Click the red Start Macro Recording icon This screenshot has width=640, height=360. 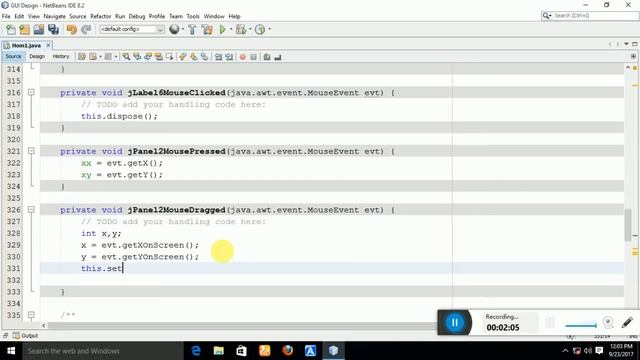242,57
